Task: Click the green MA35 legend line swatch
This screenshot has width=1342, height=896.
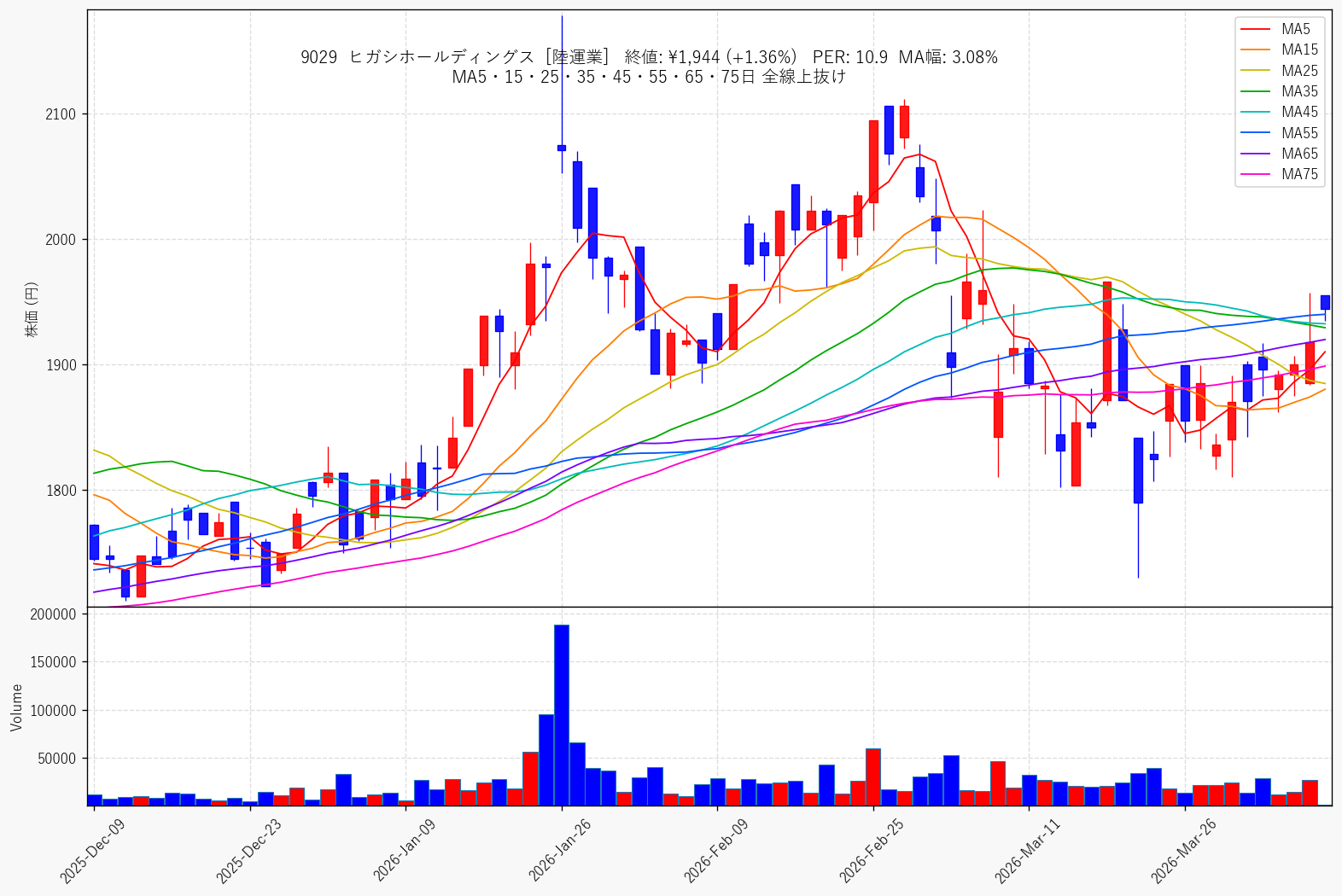Action: [1256, 91]
